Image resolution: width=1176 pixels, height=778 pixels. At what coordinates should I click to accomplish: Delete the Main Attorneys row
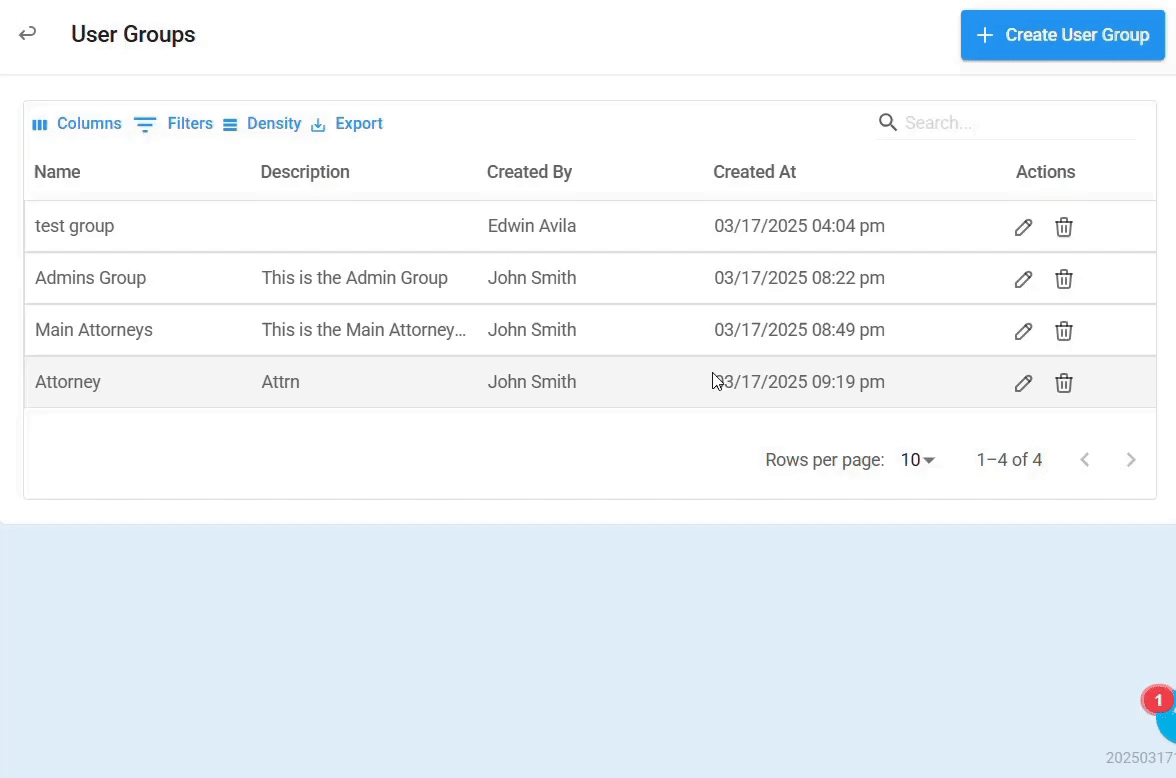(x=1064, y=331)
